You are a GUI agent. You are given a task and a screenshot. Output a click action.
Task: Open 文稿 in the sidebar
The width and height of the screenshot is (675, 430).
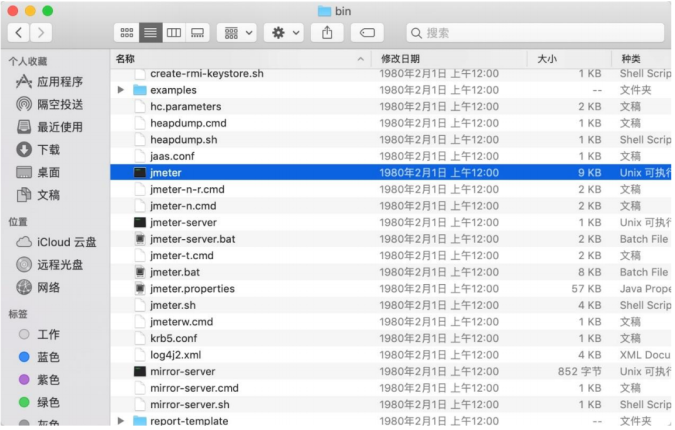pos(38,195)
